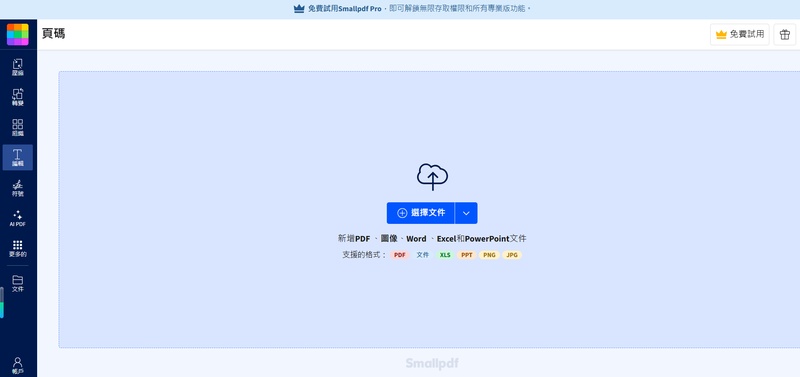Expand the dropdown arrow beside 選擇文件
The width and height of the screenshot is (800, 377).
(x=466, y=213)
